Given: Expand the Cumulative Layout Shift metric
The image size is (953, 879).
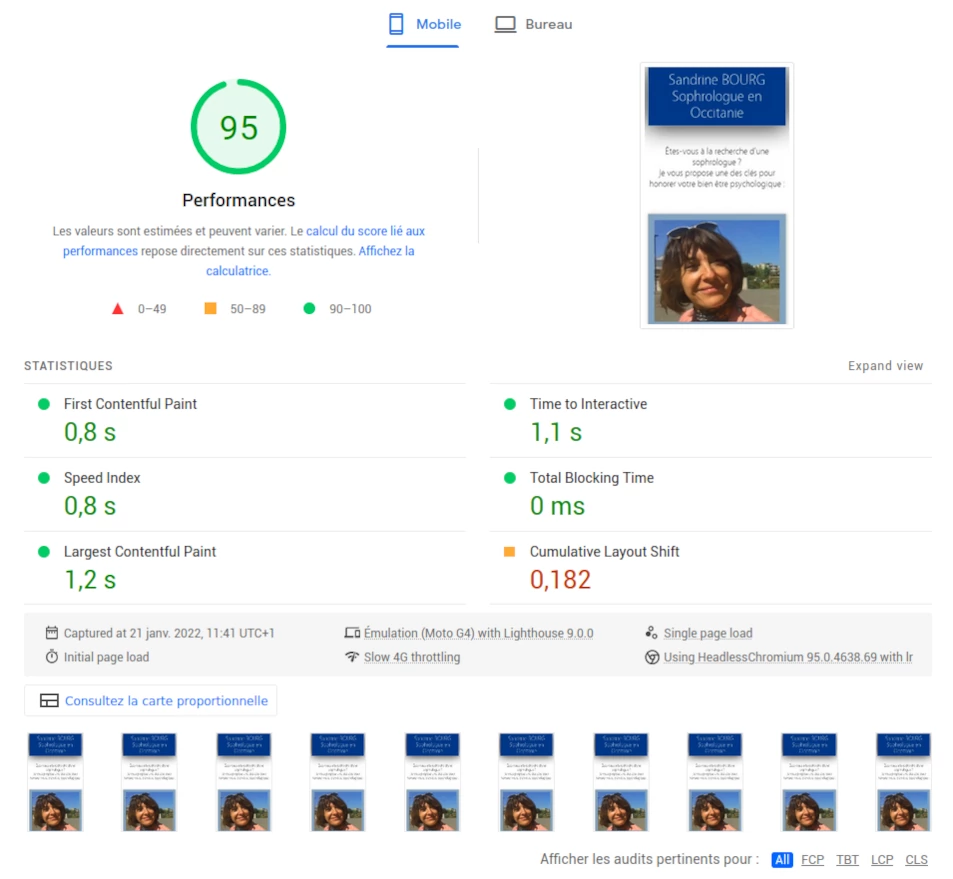Looking at the screenshot, I should tap(604, 552).
